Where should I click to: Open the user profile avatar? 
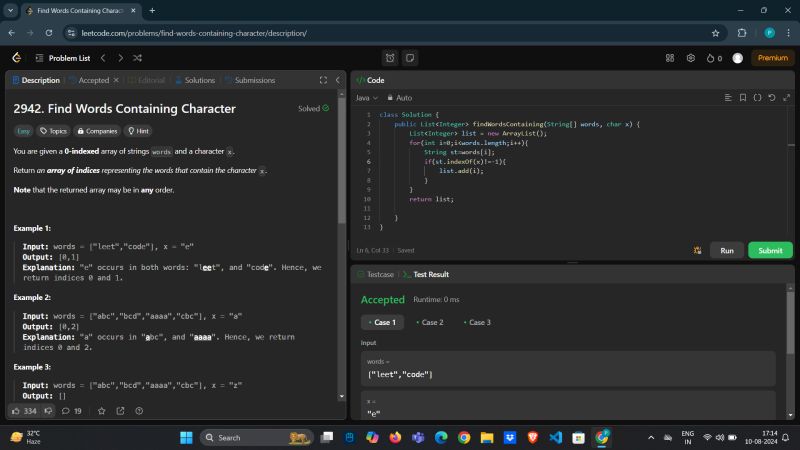(737, 58)
